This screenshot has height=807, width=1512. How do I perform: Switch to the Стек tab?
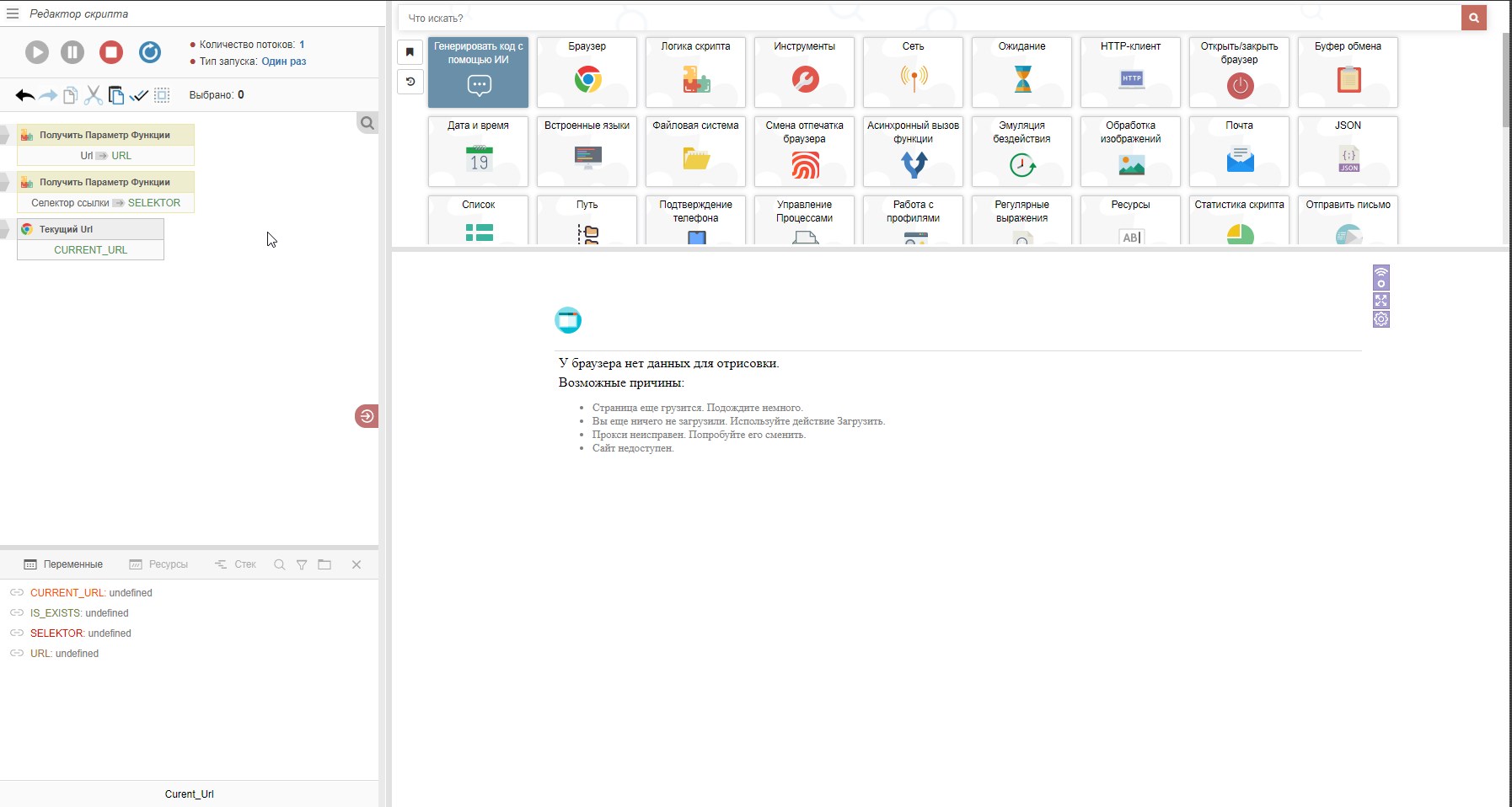(x=236, y=564)
